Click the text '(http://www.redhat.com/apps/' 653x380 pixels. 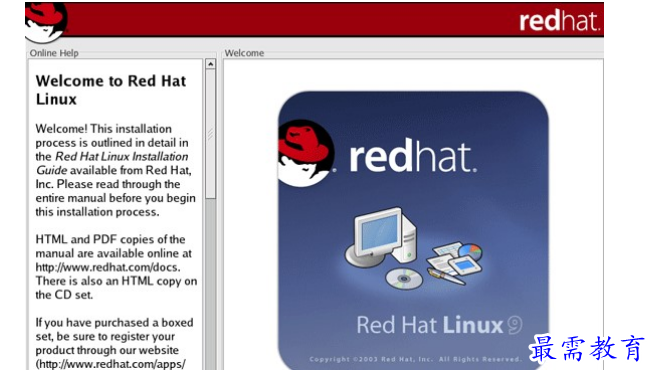[110, 364]
